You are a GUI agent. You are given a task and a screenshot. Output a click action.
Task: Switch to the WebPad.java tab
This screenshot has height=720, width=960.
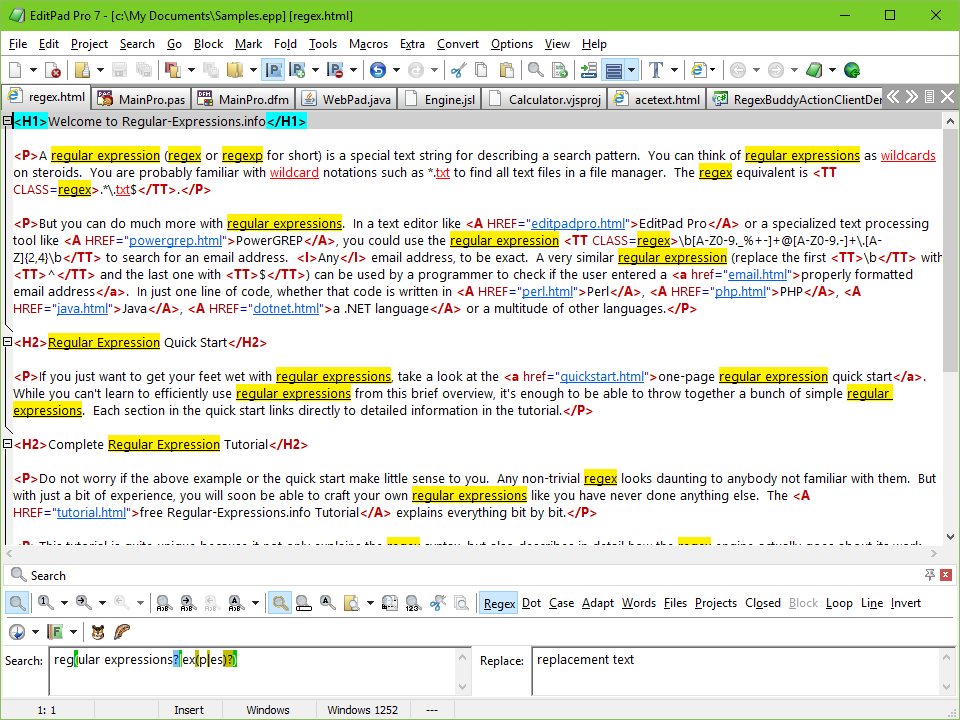[347, 99]
